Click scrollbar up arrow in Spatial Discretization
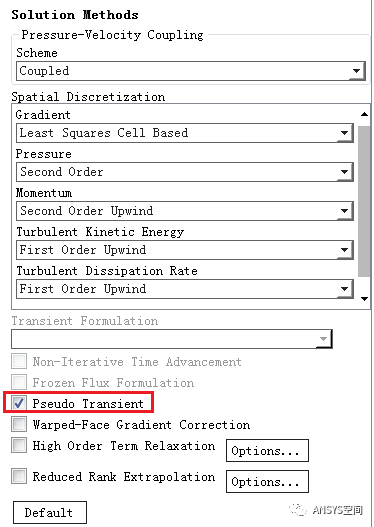 tap(365, 114)
